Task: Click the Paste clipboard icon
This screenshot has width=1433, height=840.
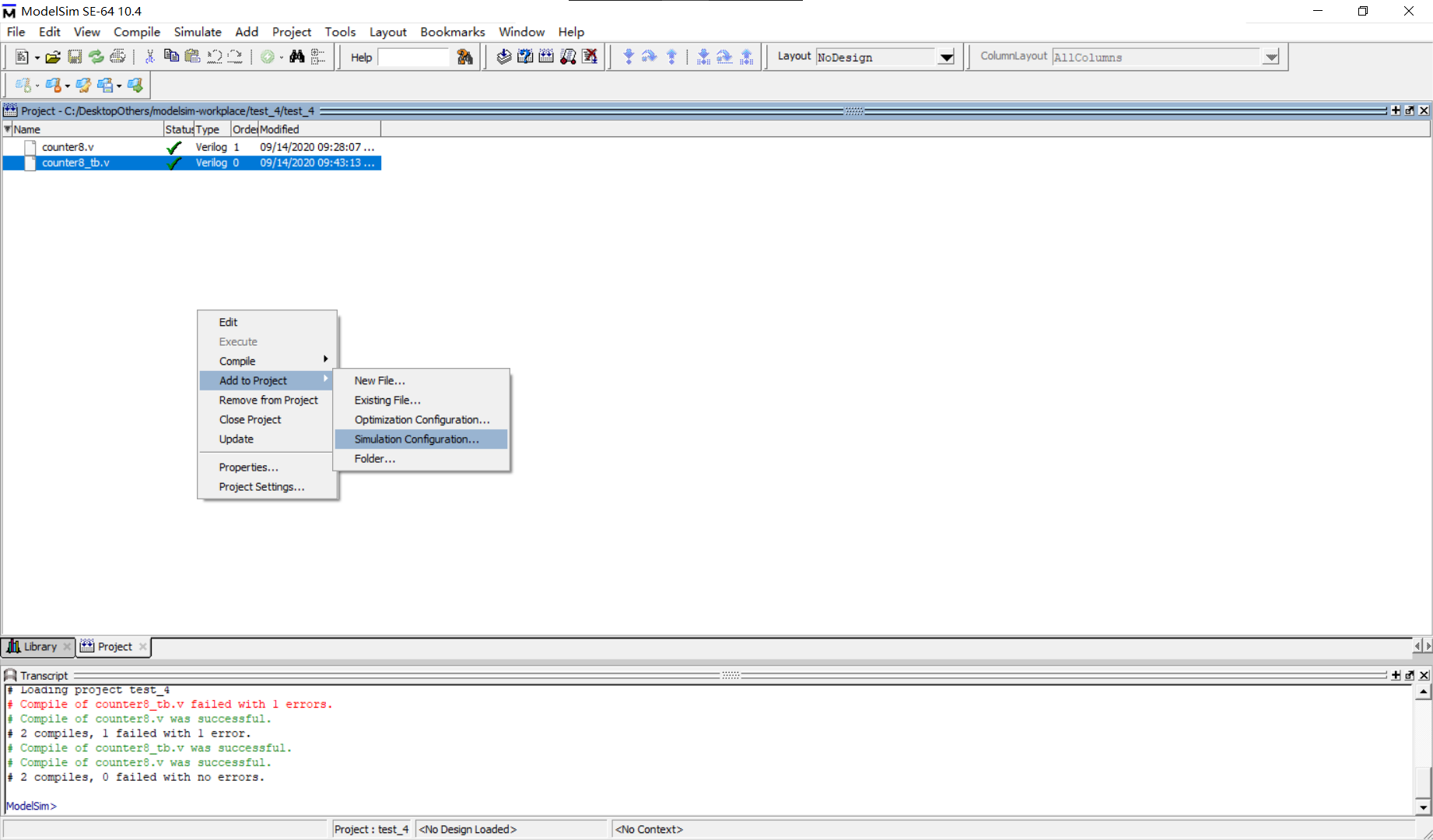Action: click(192, 57)
